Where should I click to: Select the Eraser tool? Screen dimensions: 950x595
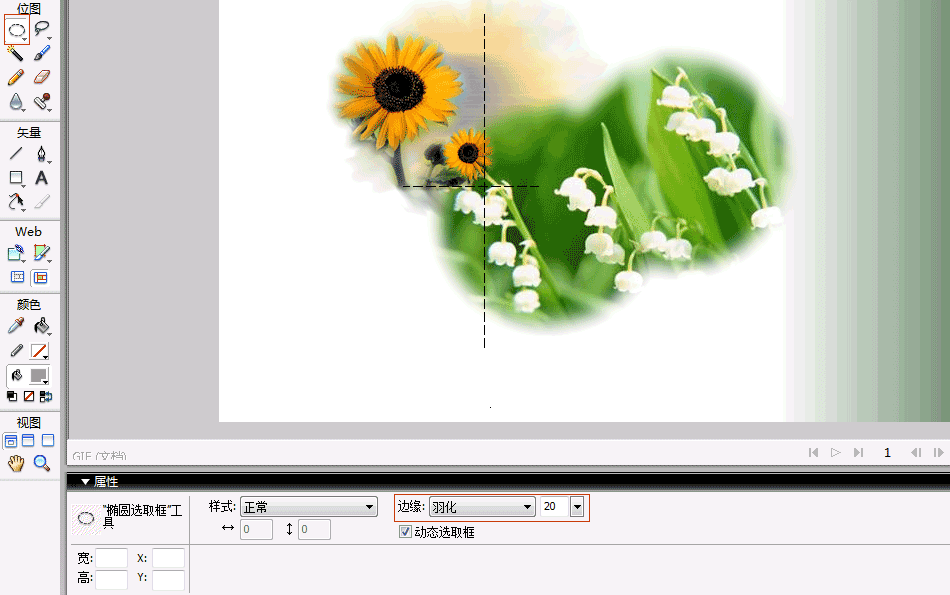pyautogui.click(x=42, y=77)
